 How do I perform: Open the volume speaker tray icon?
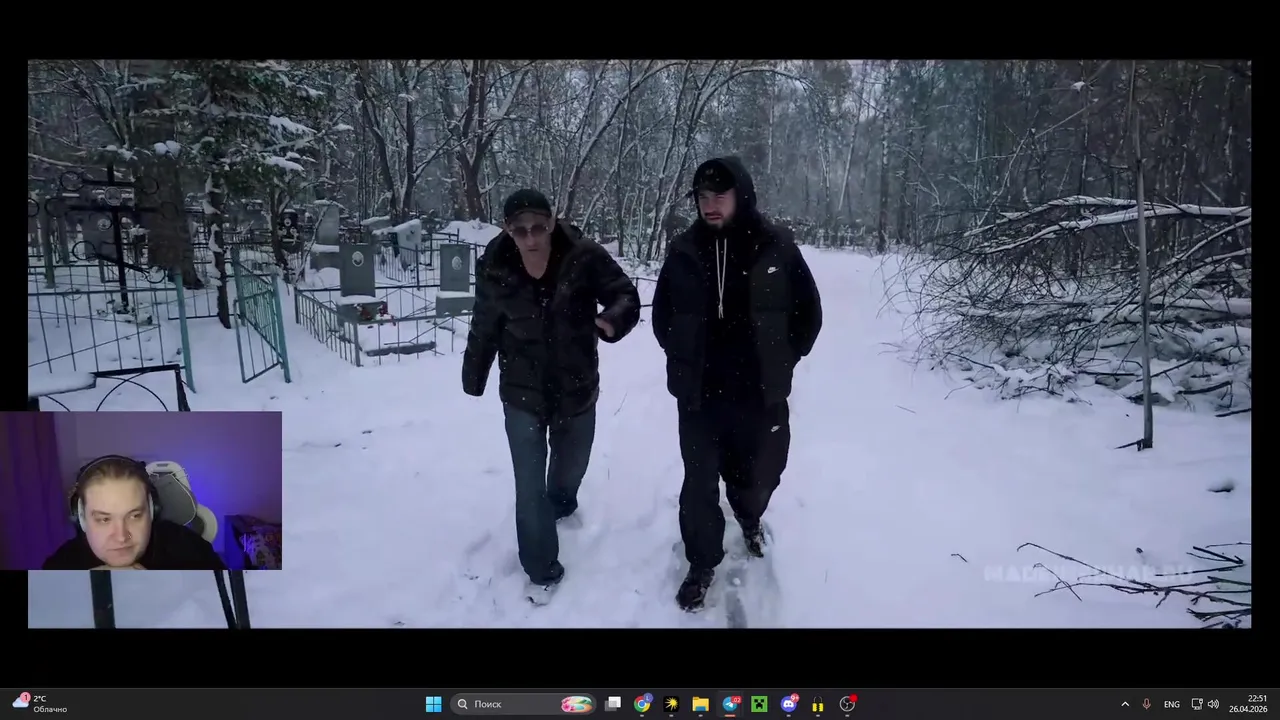(1213, 704)
